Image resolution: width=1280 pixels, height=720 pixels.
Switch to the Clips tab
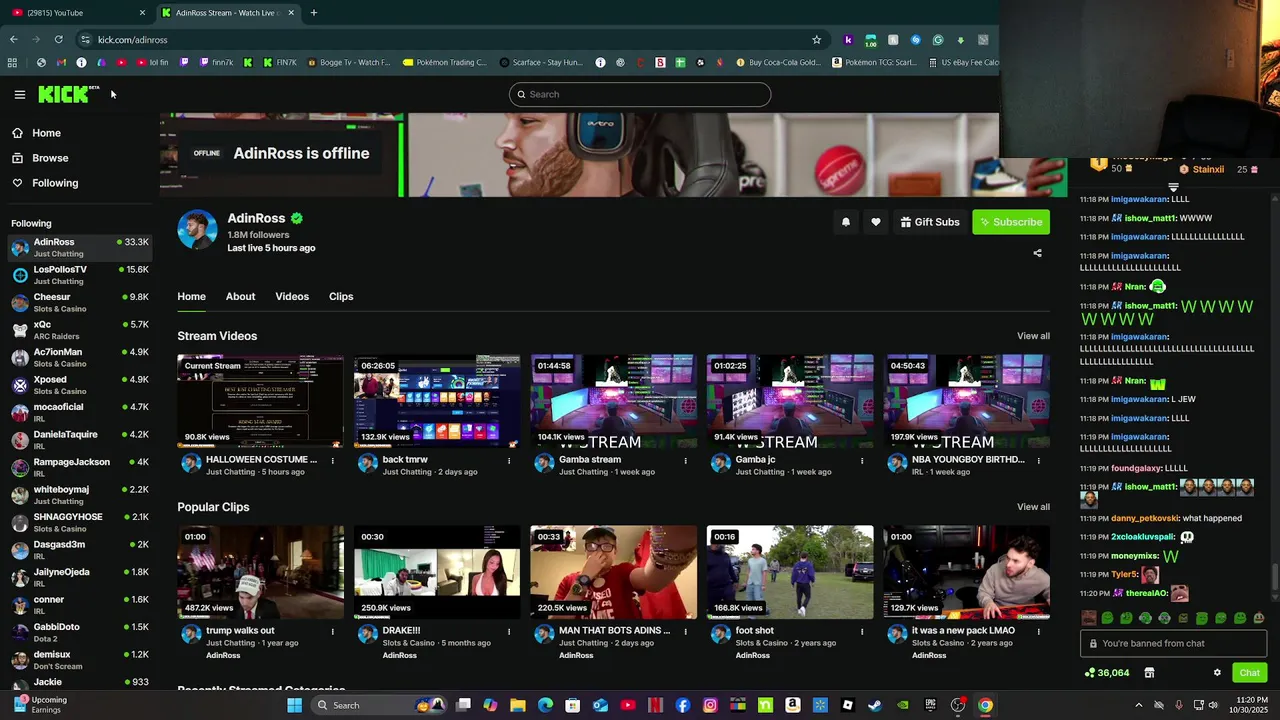341,296
